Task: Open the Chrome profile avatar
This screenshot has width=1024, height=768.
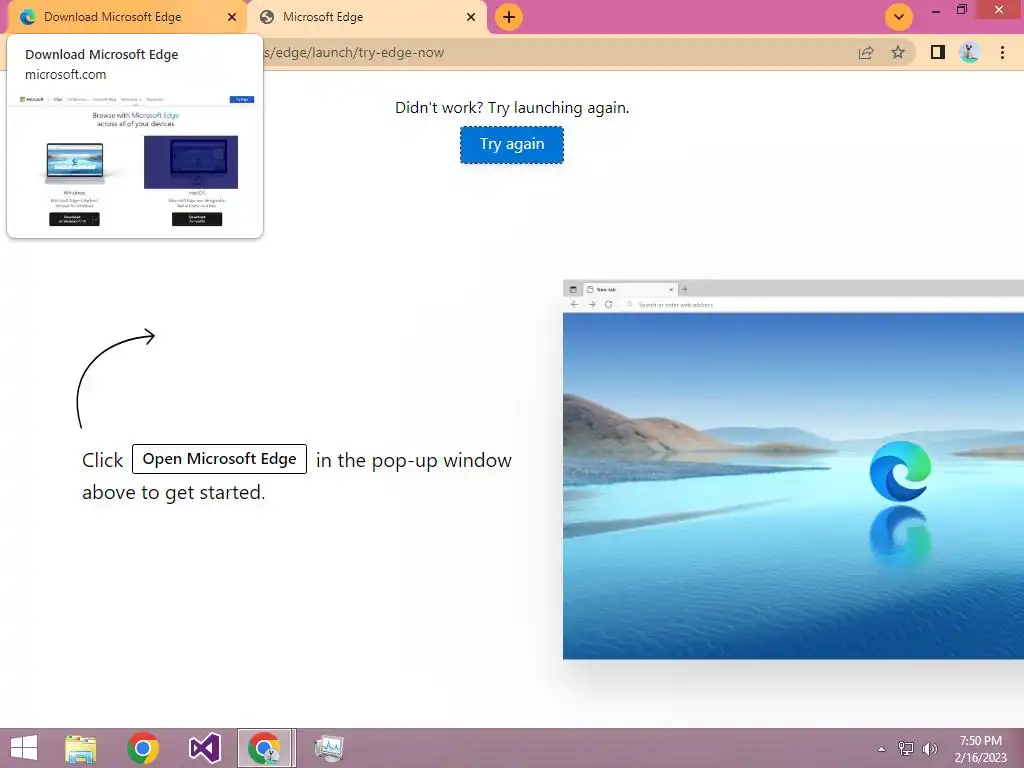Action: click(970, 52)
